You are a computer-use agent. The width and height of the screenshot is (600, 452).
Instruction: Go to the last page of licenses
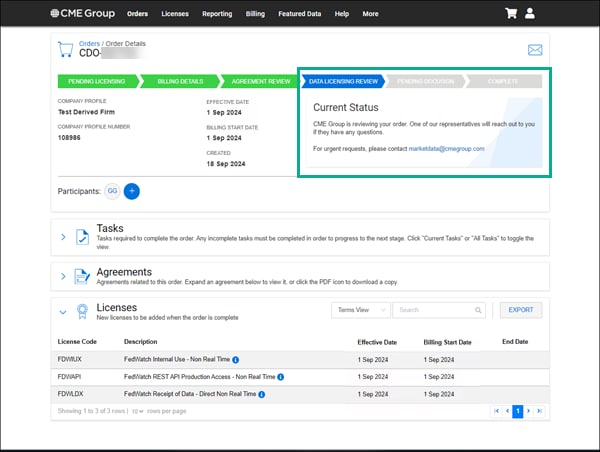(540, 411)
